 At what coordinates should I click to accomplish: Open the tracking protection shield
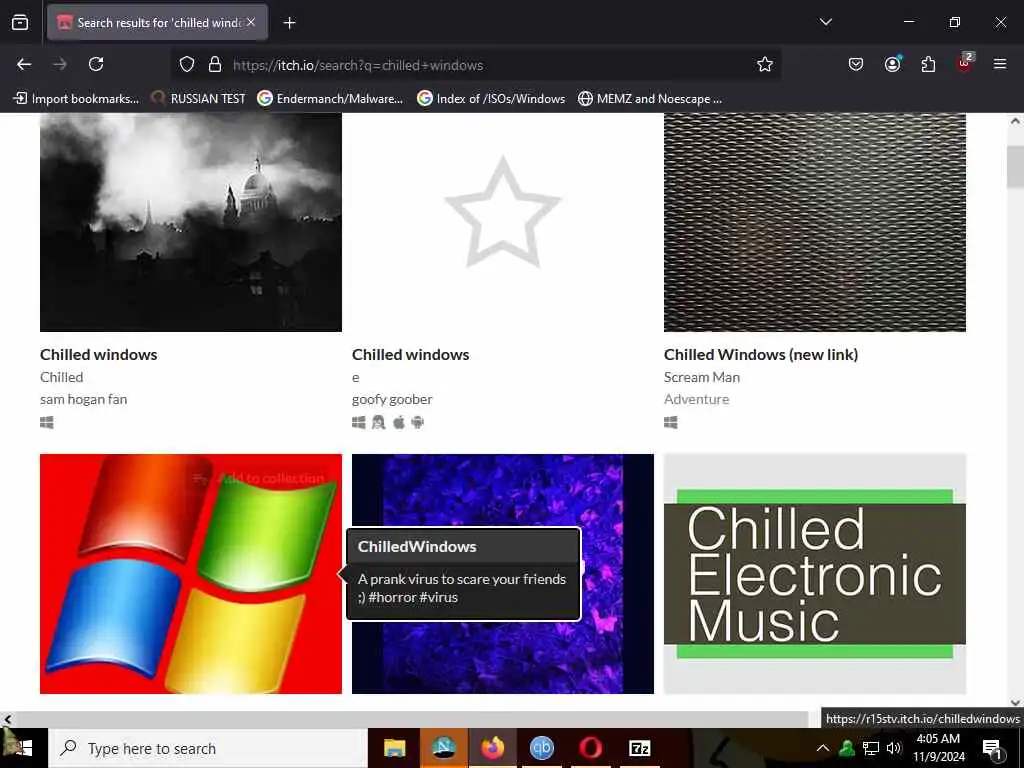click(x=187, y=65)
